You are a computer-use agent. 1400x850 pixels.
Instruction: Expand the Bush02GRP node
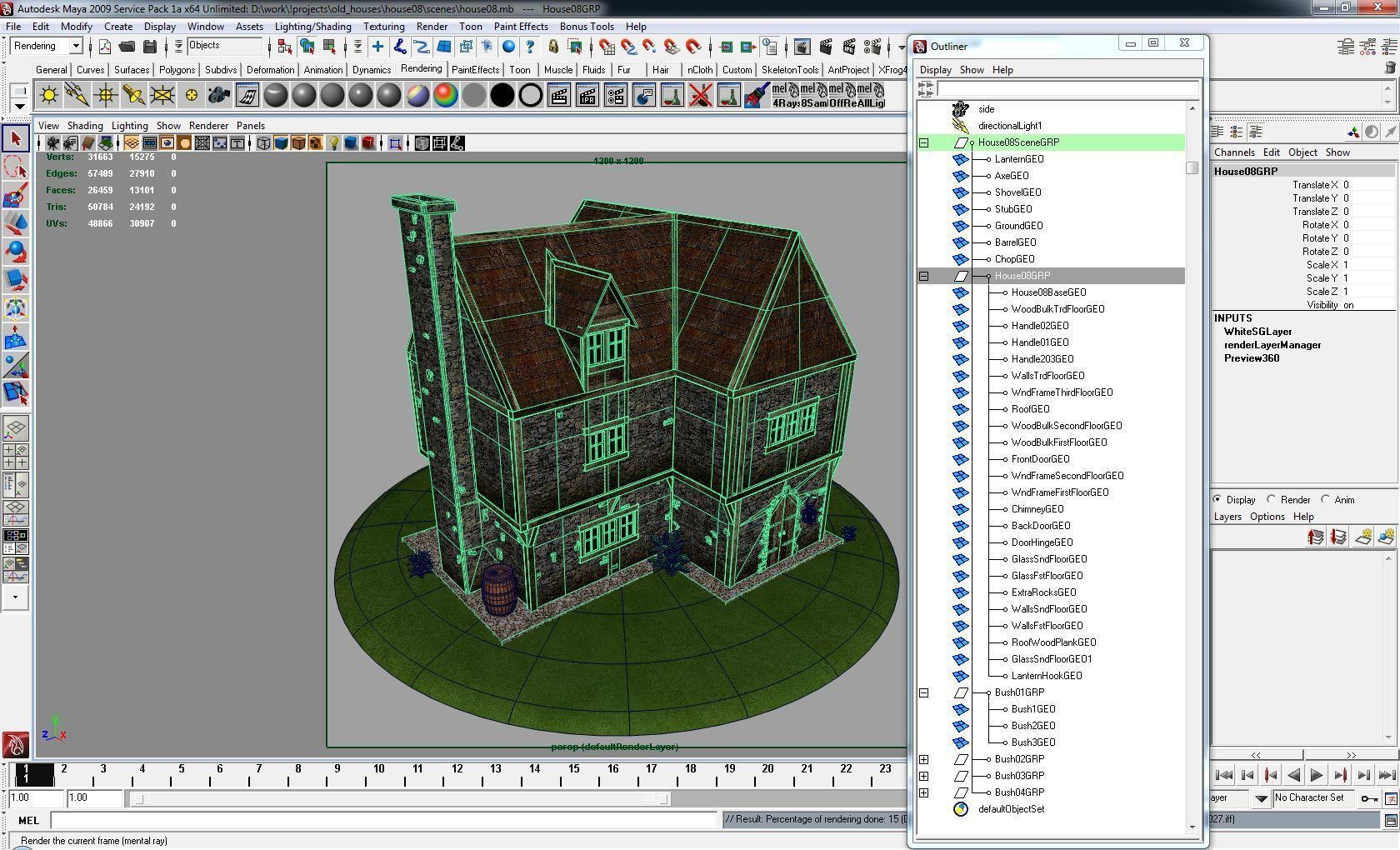(923, 759)
